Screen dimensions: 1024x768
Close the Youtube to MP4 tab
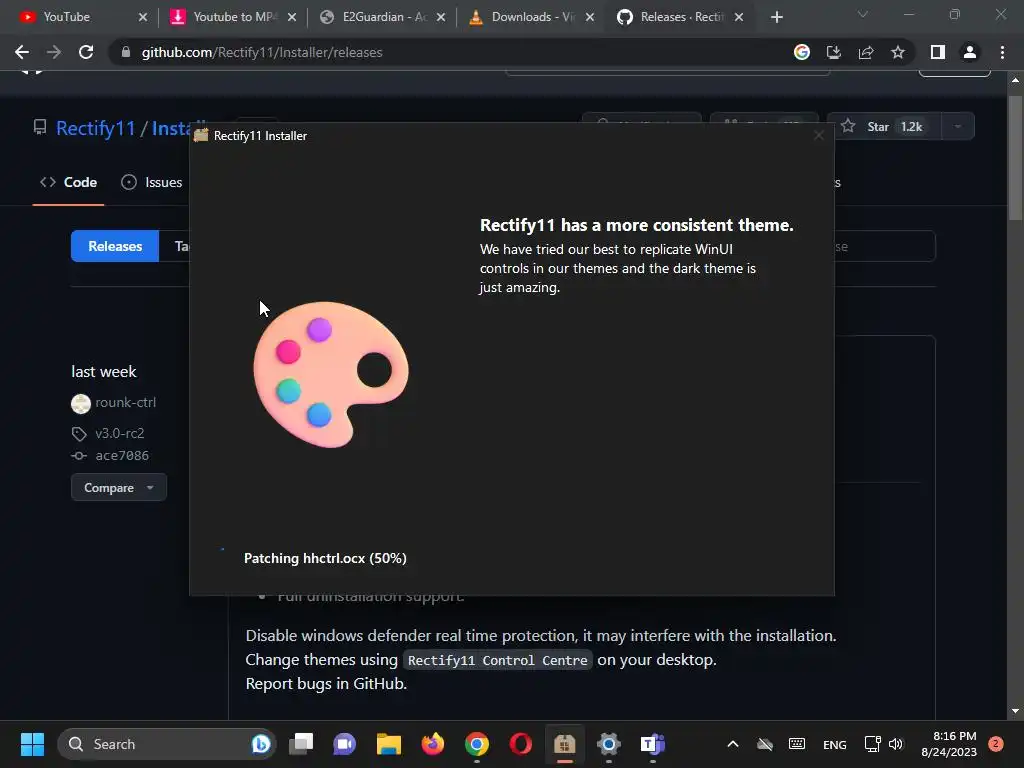[x=292, y=18]
